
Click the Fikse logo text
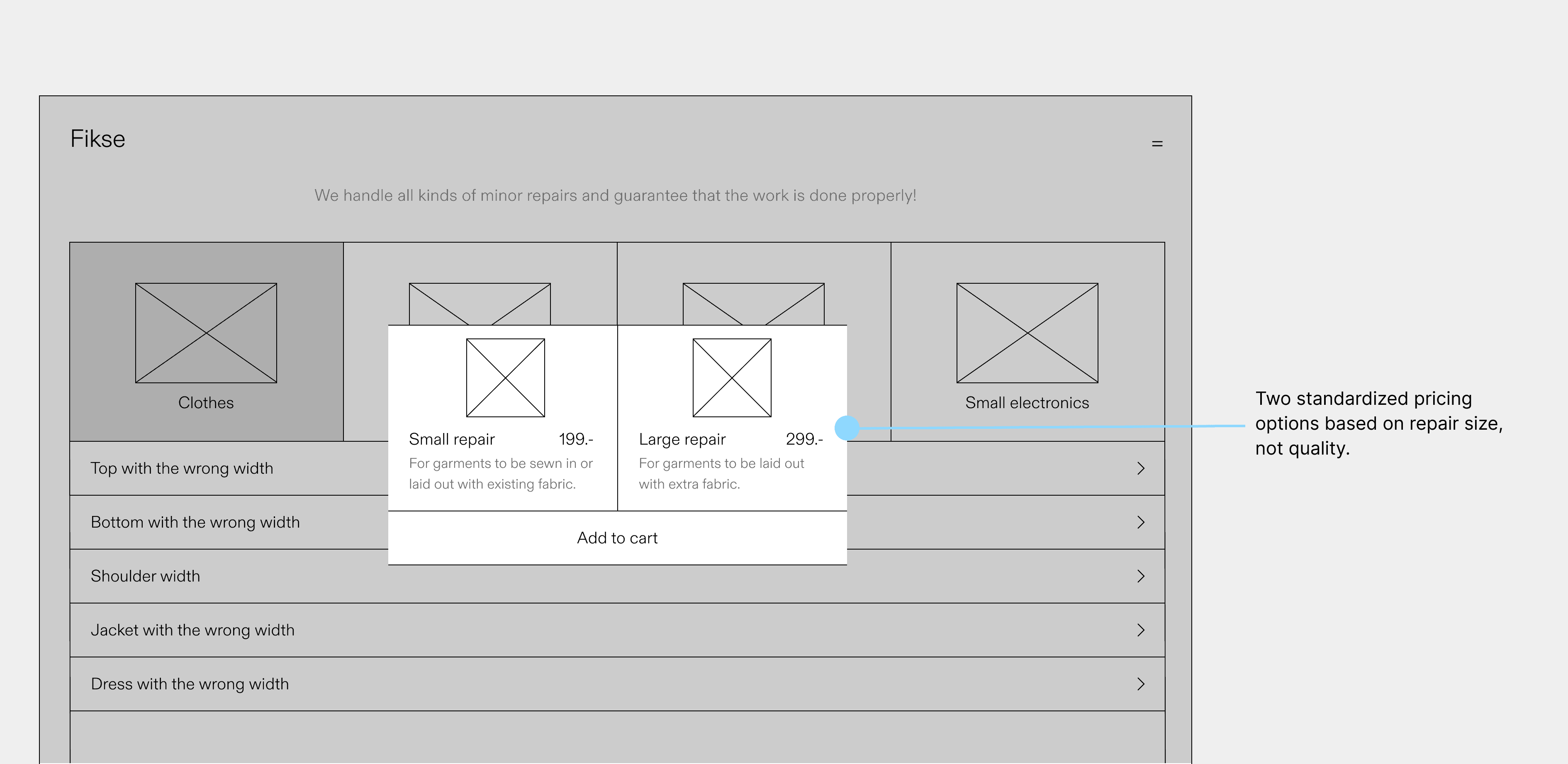[97, 139]
